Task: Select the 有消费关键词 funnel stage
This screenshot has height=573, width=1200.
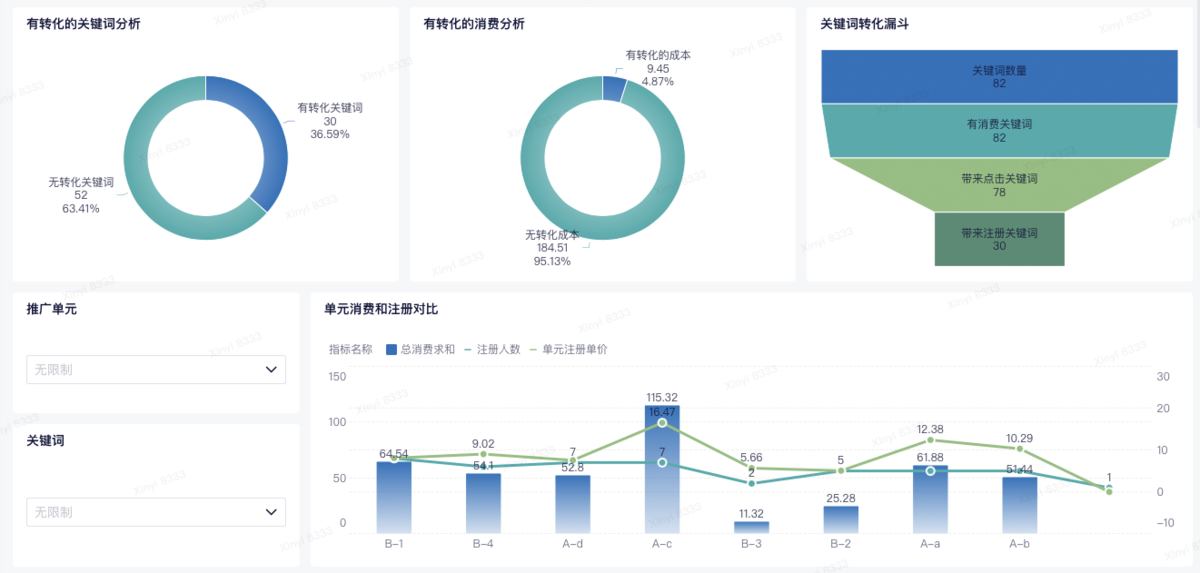Action: (x=1000, y=130)
